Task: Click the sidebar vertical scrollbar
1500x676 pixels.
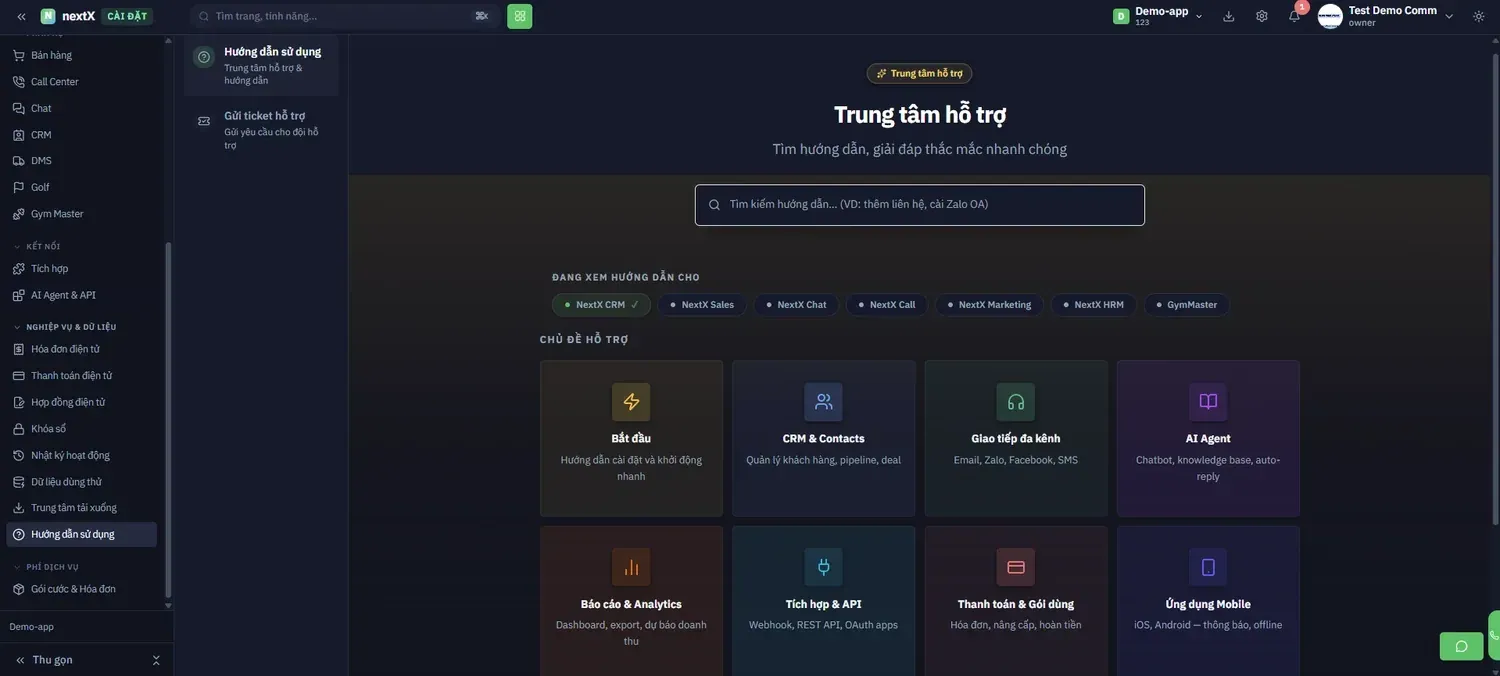Action: click(x=168, y=420)
